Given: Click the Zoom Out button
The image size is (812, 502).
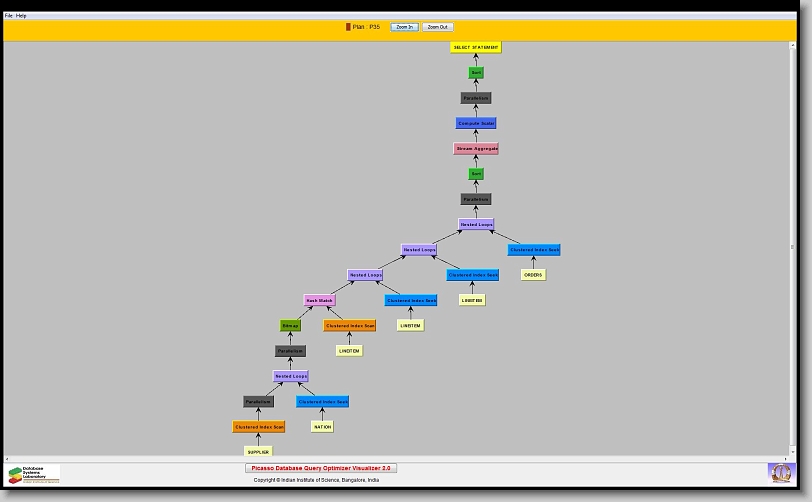Looking at the screenshot, I should 437,27.
